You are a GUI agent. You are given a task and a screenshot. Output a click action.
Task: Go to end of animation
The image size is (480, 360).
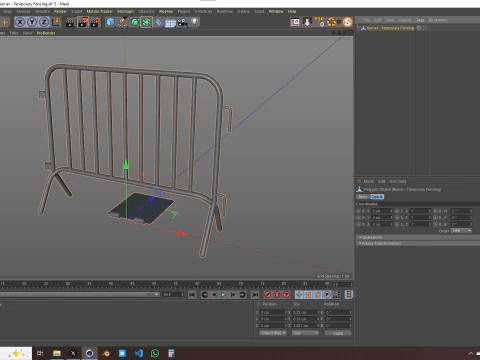(x=255, y=295)
